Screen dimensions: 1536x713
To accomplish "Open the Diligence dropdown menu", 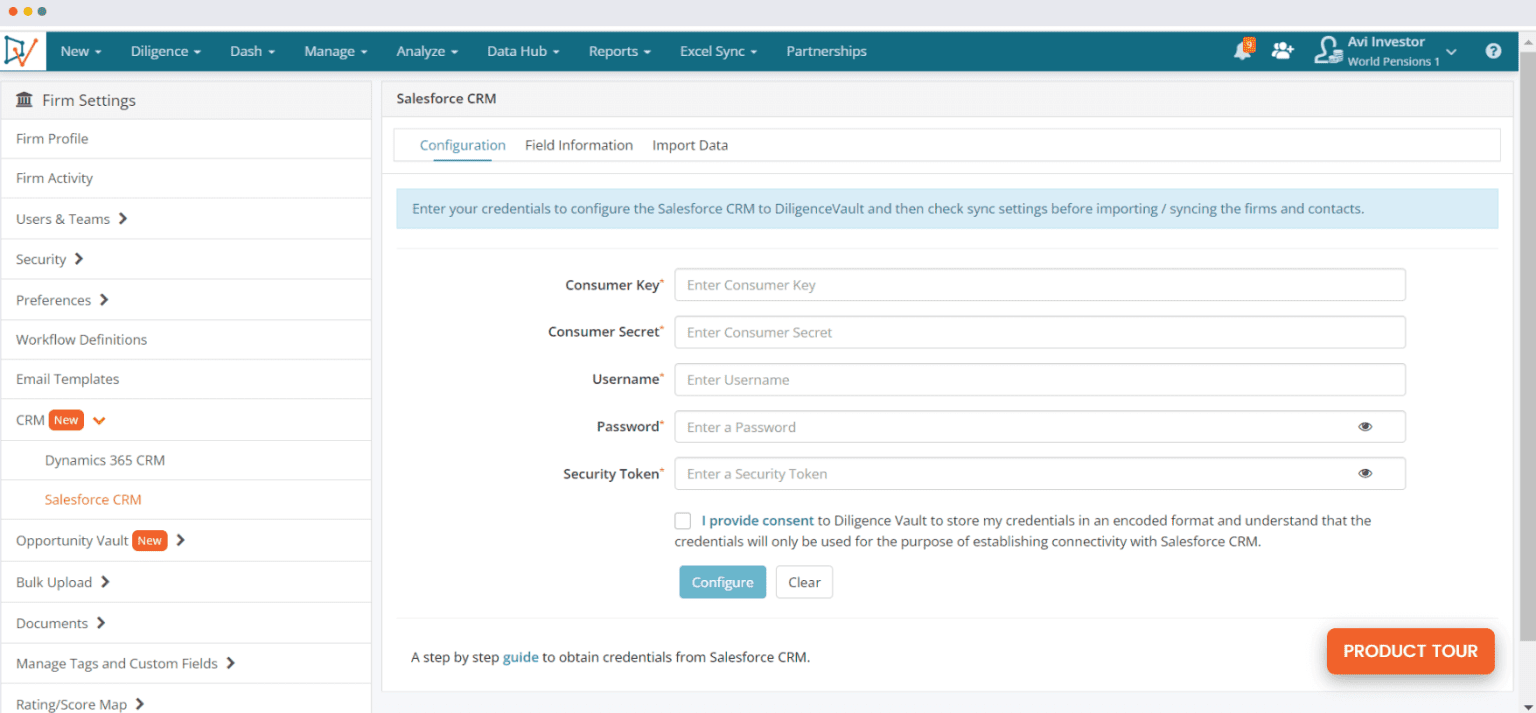I will (x=166, y=51).
